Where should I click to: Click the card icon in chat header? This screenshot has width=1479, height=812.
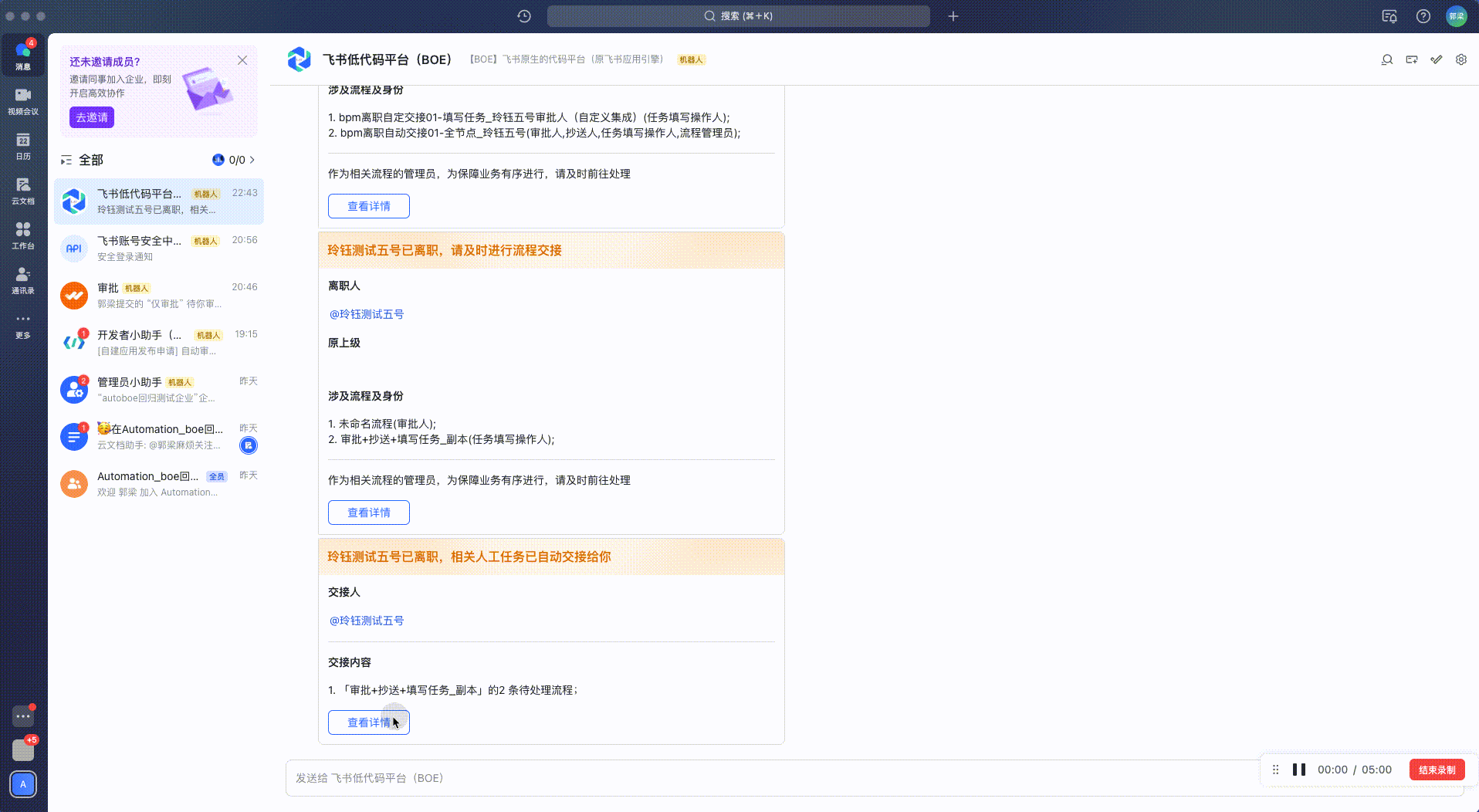tap(1412, 59)
